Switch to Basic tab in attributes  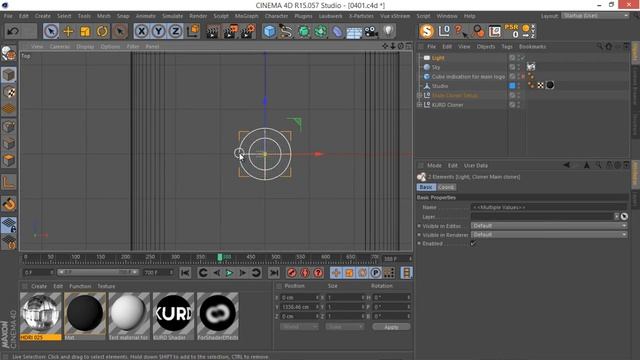(426, 187)
